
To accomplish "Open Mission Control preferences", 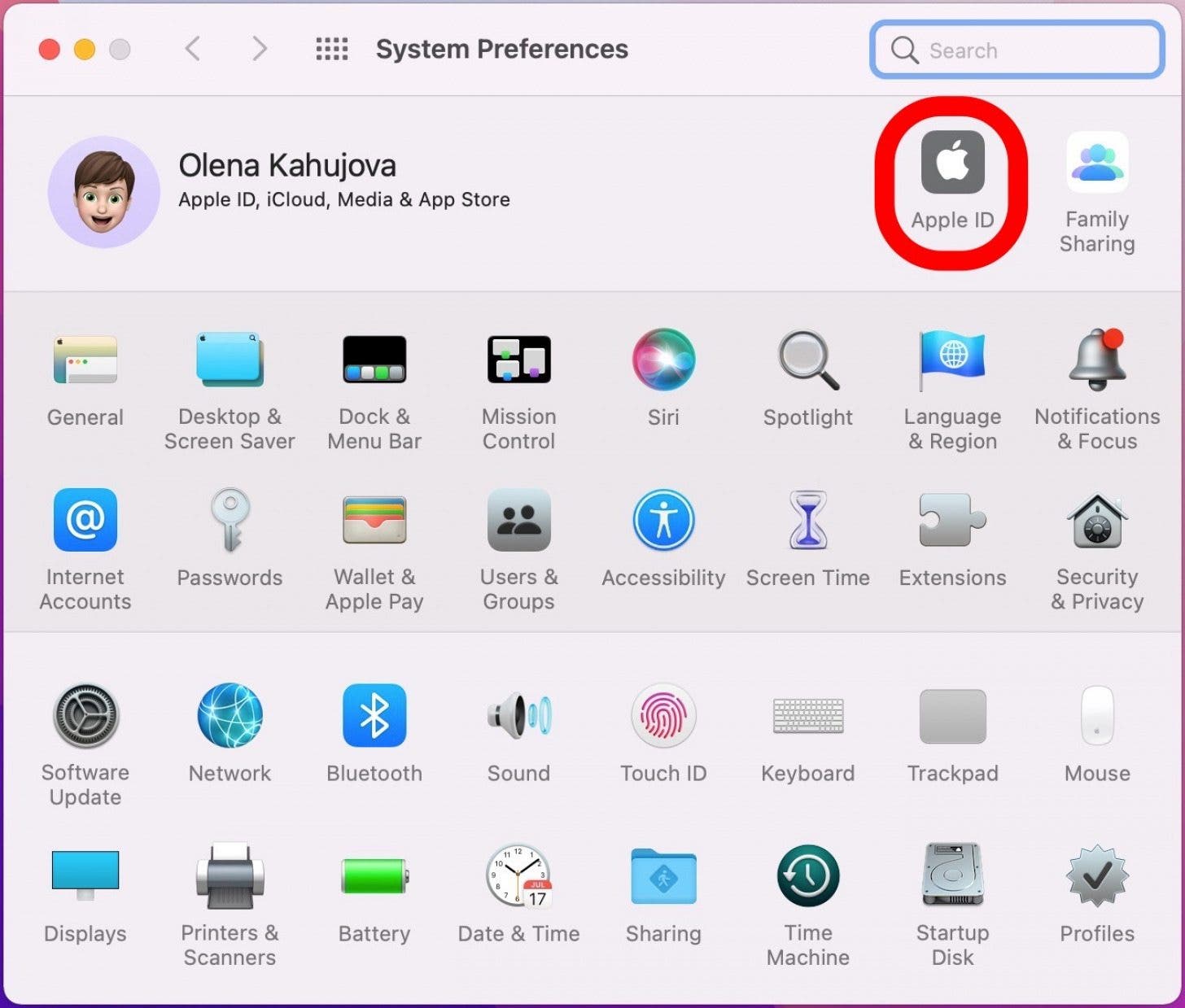I will point(518,360).
